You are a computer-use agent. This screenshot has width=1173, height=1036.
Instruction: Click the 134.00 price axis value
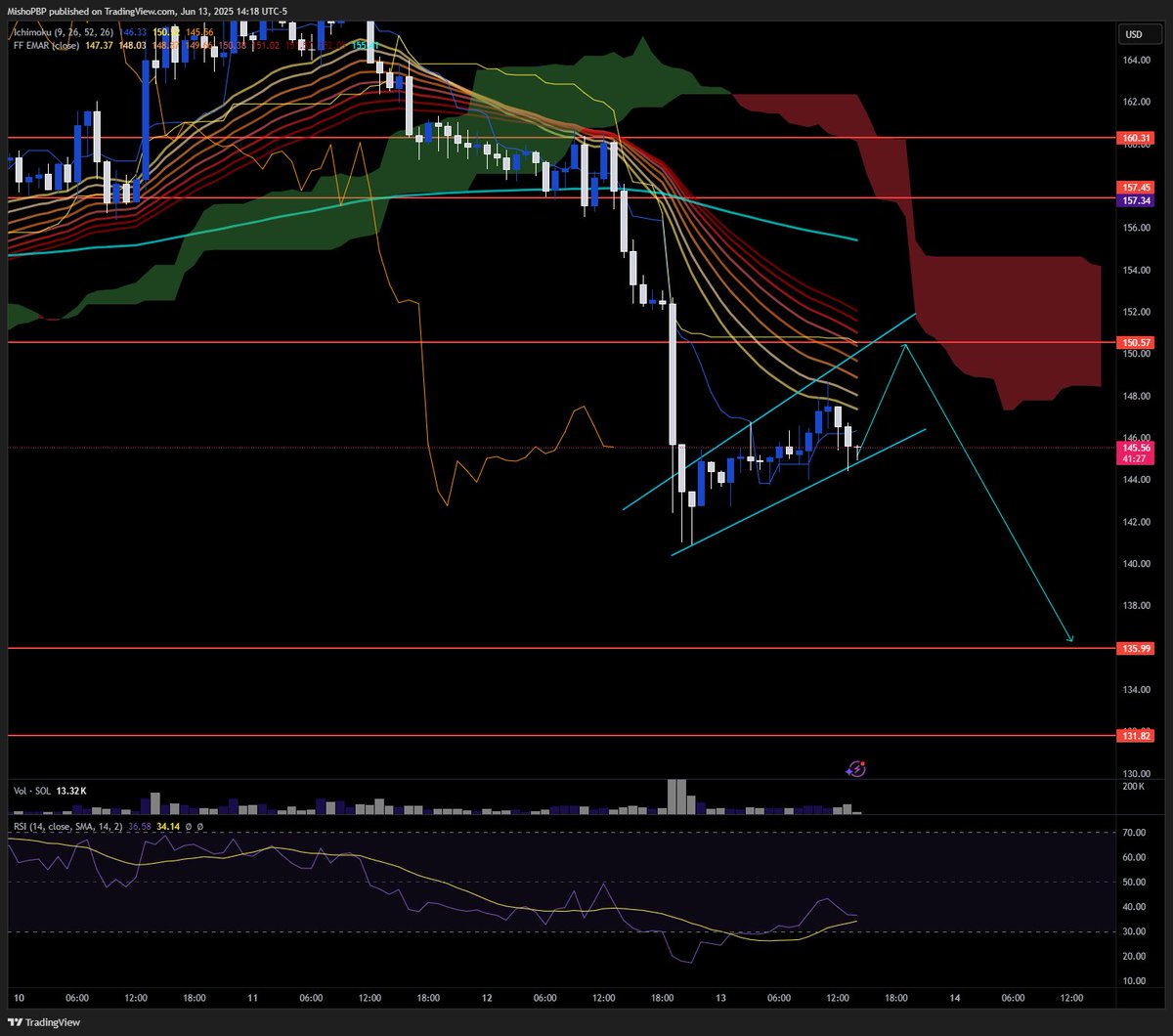(1136, 690)
